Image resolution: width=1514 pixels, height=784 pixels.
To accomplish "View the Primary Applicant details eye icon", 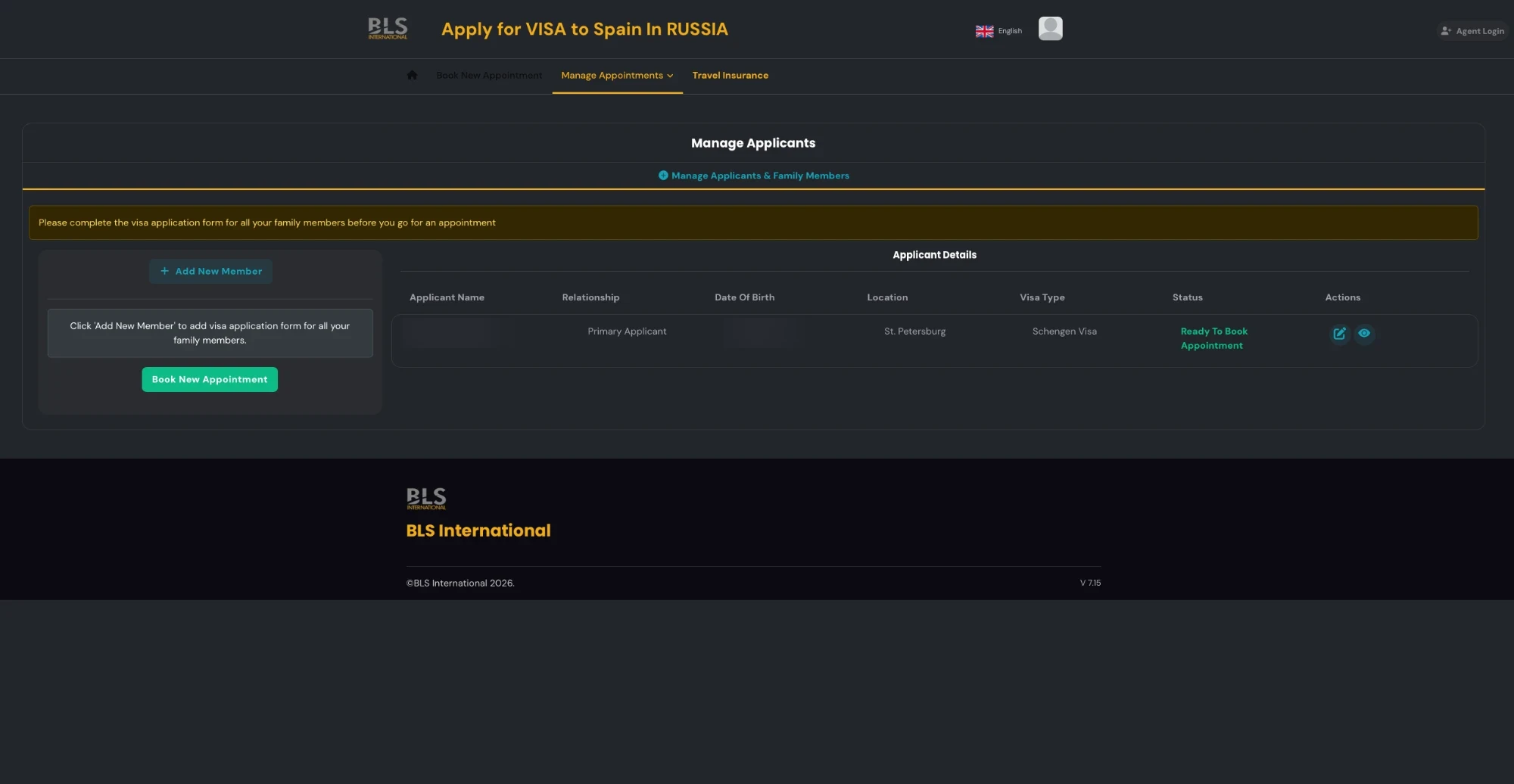I will tap(1364, 333).
